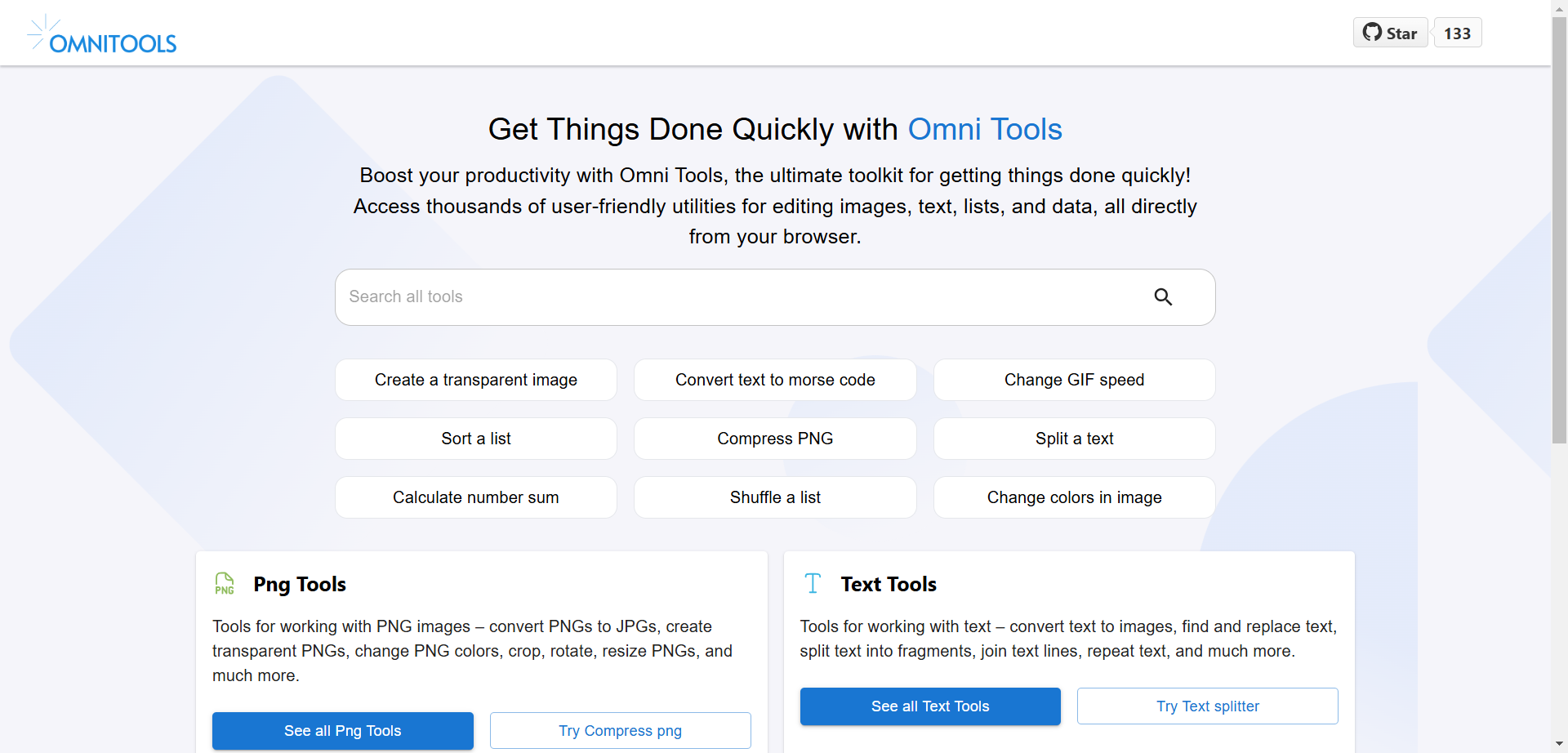Click the OmniTools logo
The image size is (1568, 753).
102,34
